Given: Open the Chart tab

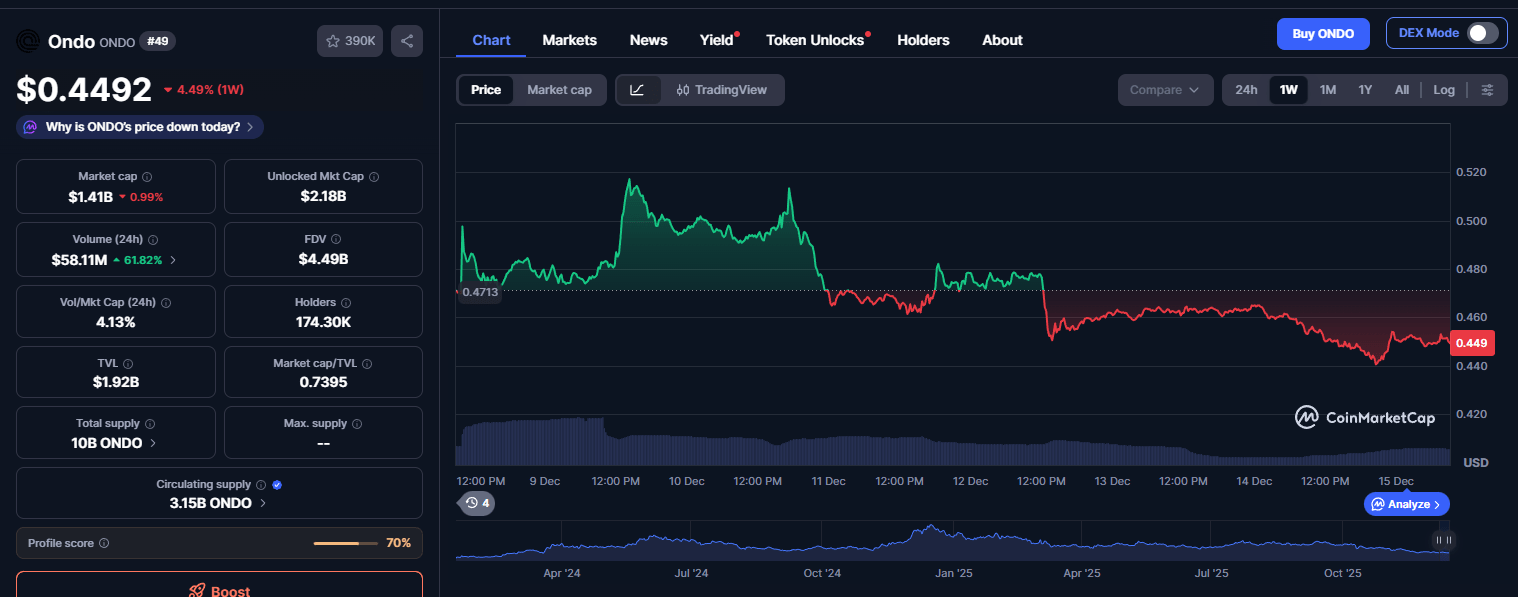Looking at the screenshot, I should point(491,40).
